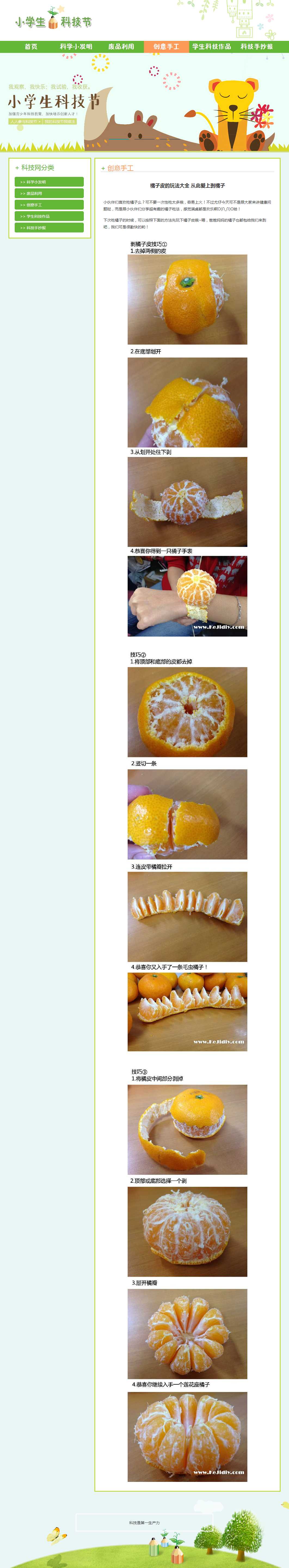Click the plus icon beside 科技网分类
289x1568 pixels.
tap(17, 167)
